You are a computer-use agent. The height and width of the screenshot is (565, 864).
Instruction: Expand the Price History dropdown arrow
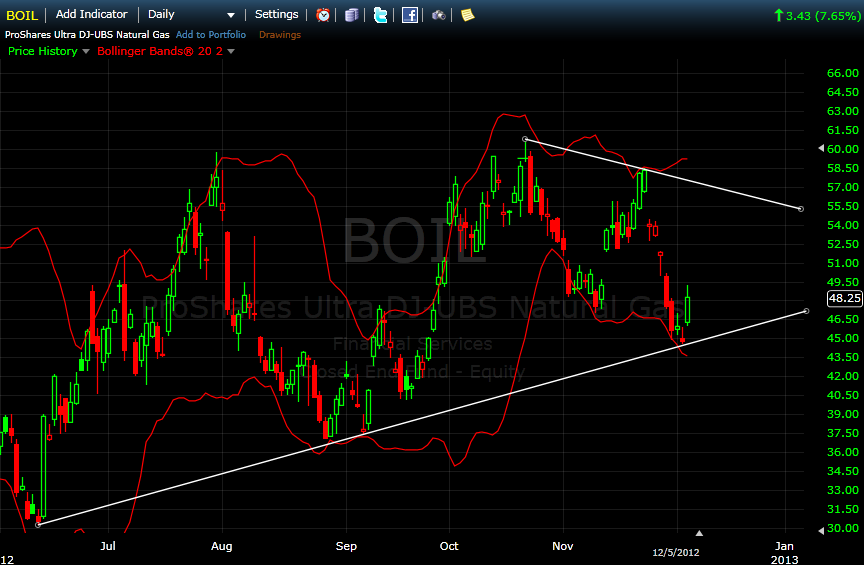point(86,51)
